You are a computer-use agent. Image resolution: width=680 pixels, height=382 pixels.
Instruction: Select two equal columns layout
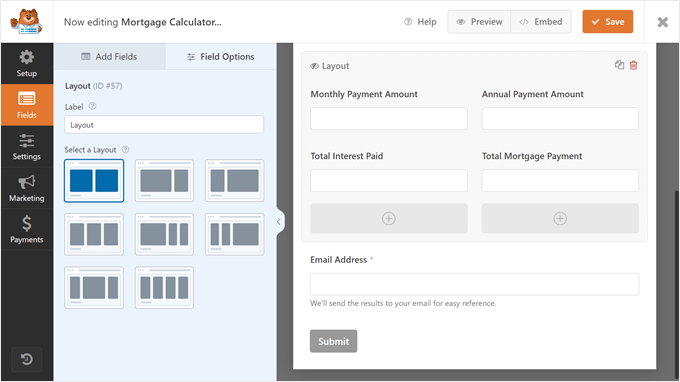coord(94,180)
